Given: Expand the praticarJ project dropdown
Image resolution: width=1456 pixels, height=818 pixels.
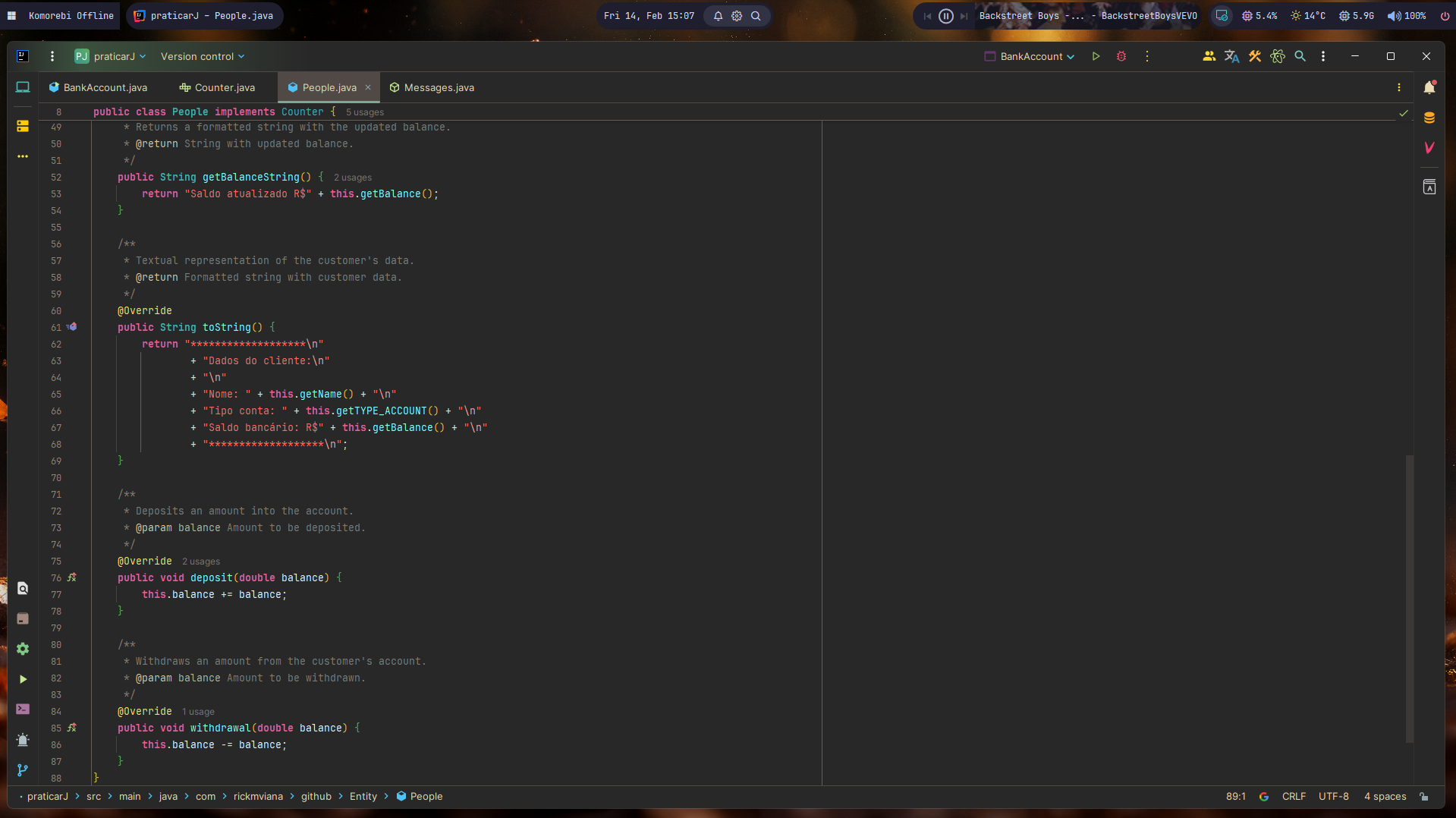Looking at the screenshot, I should pyautogui.click(x=111, y=56).
